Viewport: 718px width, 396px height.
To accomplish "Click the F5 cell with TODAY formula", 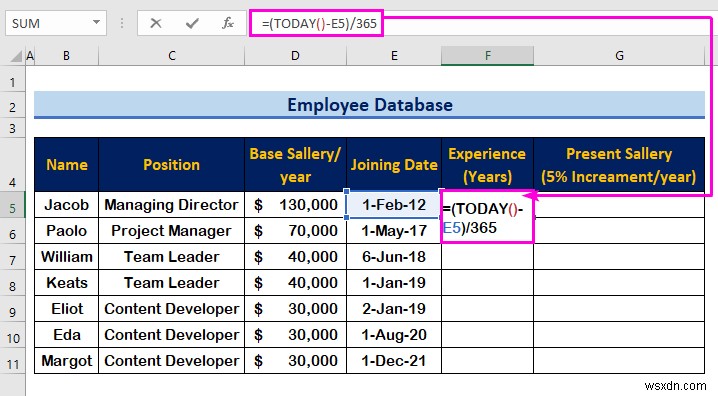I will 488,217.
